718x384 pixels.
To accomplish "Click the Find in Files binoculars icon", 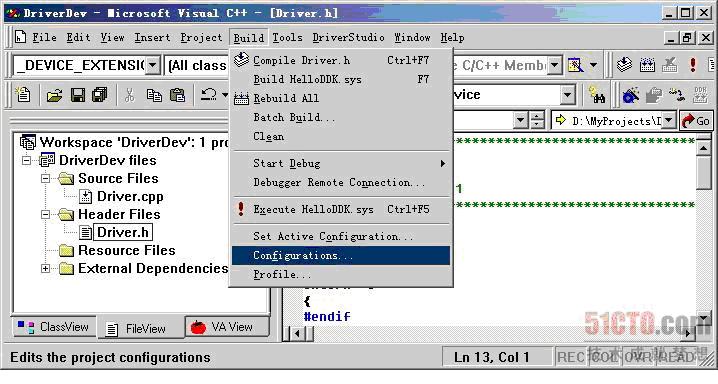I will pos(597,95).
